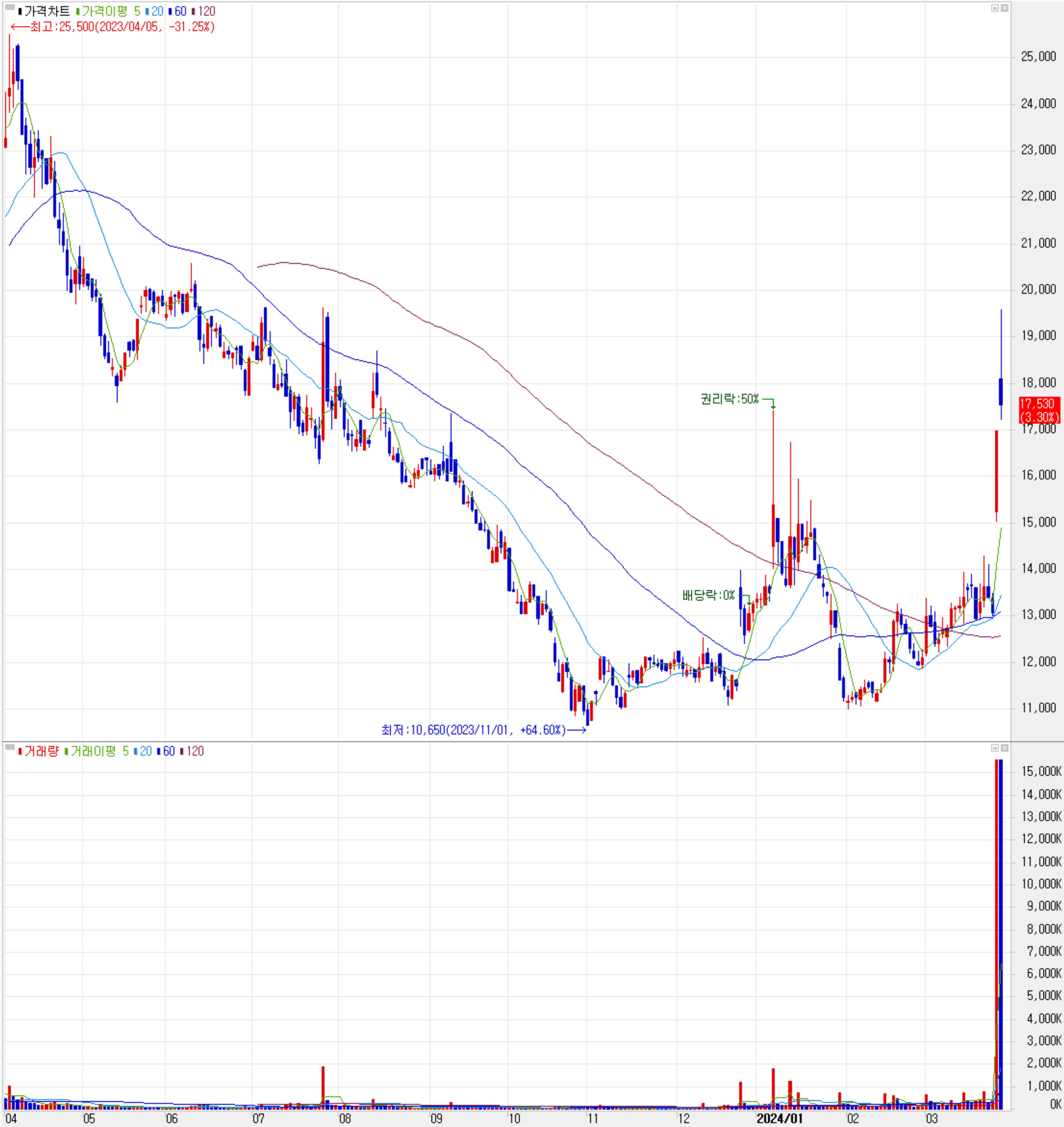Click the 배당락:0% marker label

tap(709, 595)
